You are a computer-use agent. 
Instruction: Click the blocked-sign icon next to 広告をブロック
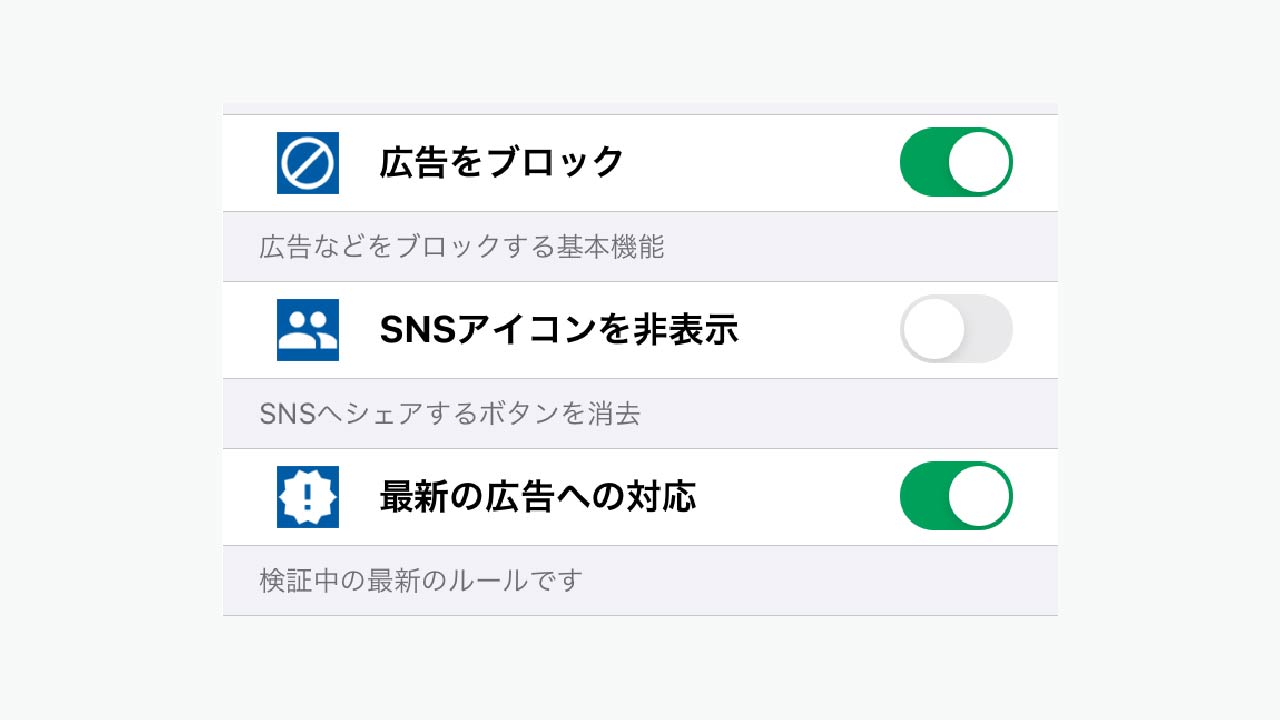[x=305, y=162]
